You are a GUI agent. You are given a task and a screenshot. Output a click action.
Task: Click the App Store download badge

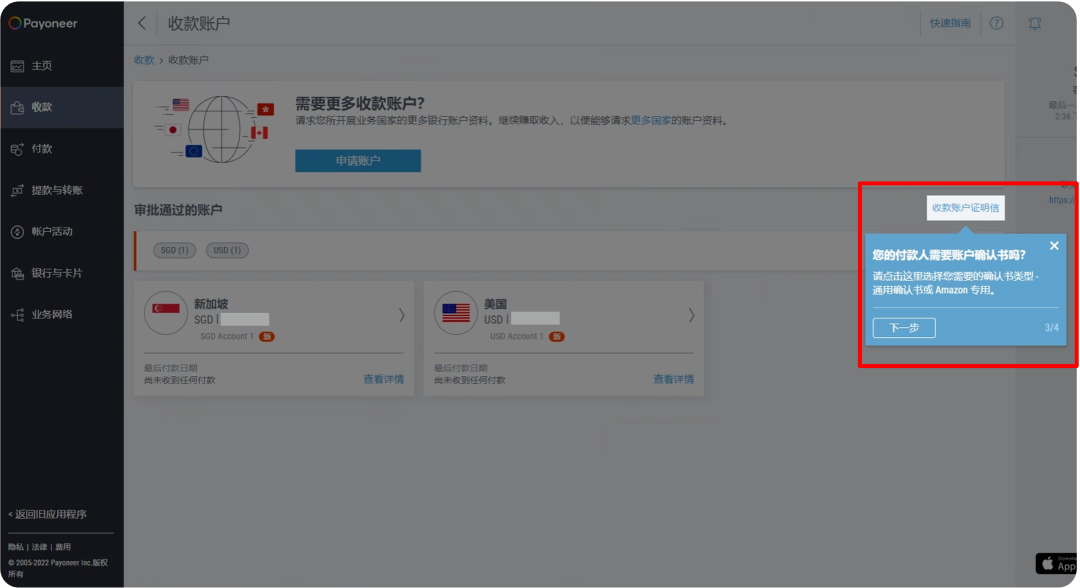click(1057, 564)
